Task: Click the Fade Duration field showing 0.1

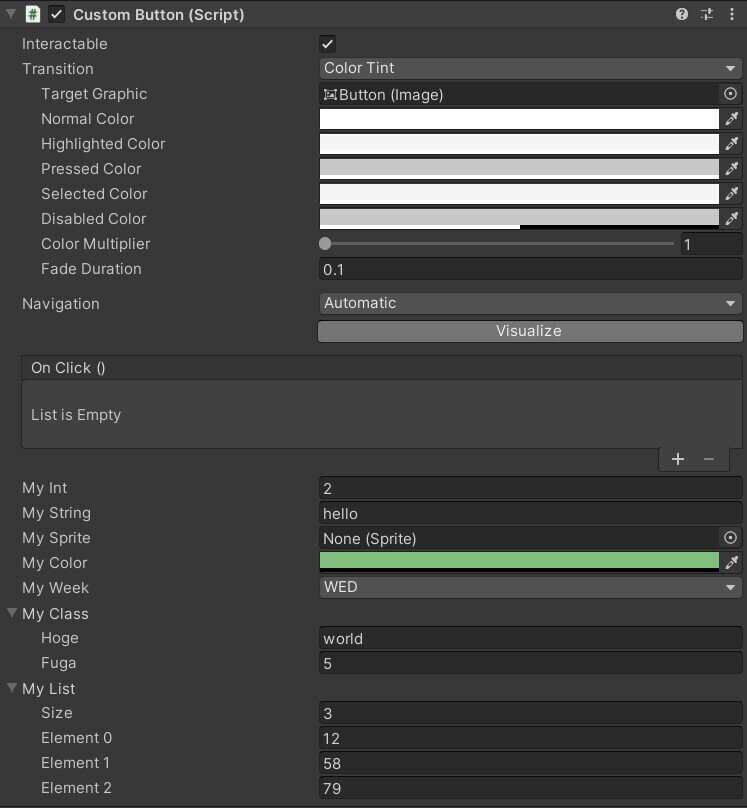Action: [531, 269]
